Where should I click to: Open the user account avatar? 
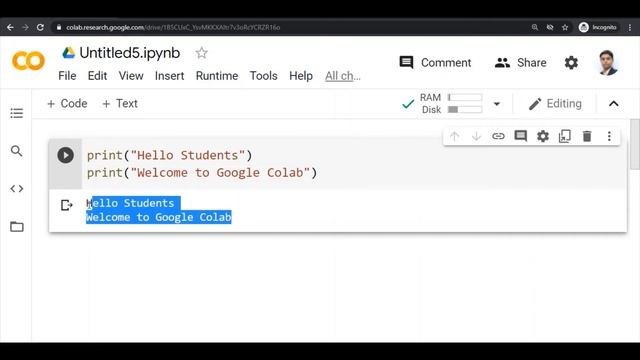(x=607, y=62)
